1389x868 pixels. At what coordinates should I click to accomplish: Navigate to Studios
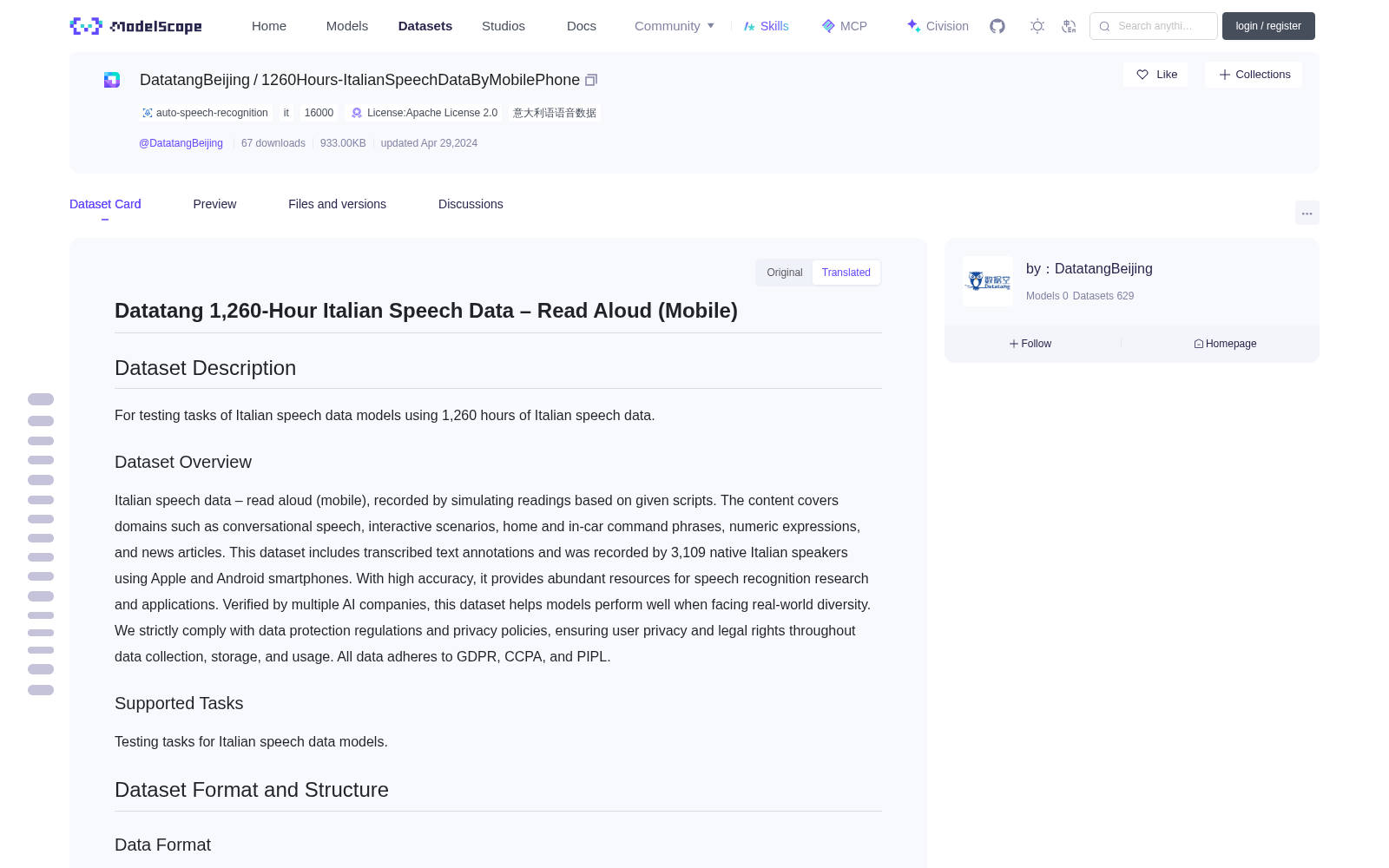(504, 26)
